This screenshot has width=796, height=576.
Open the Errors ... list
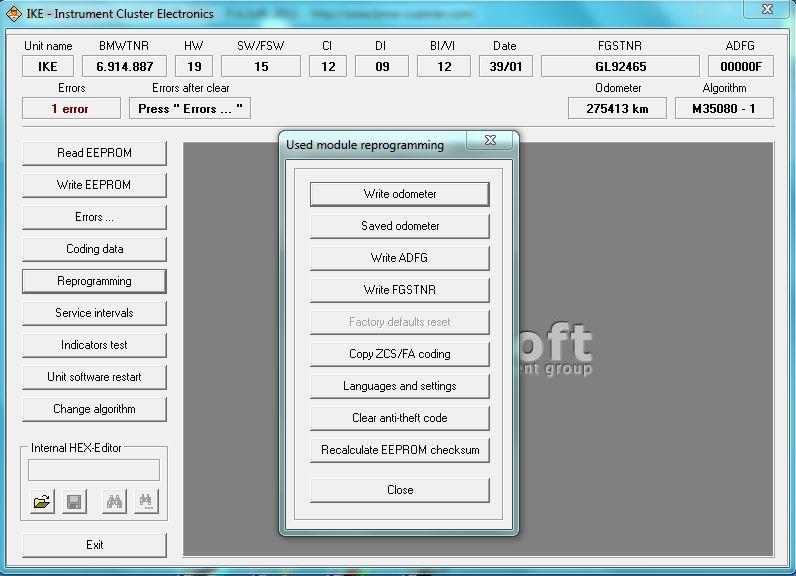[94, 217]
